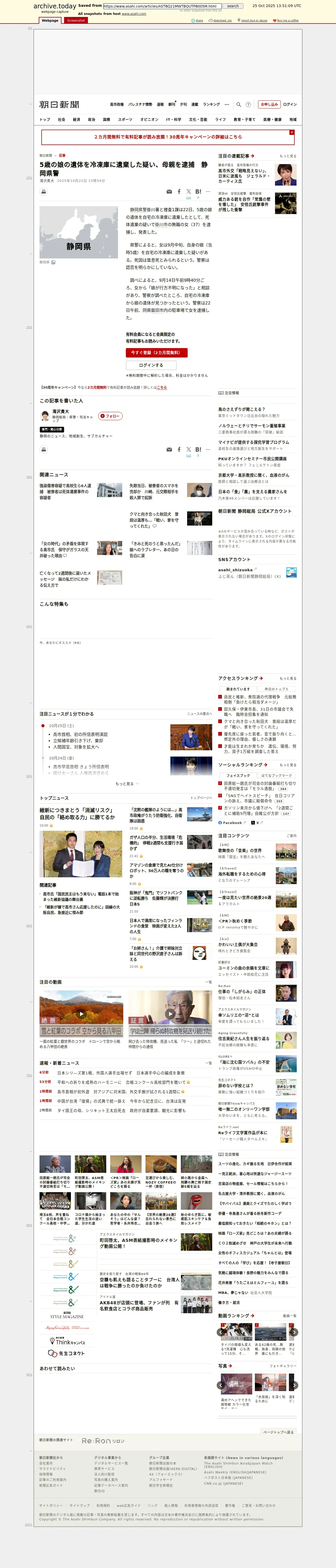336x1568 pixels.
Task: Open ニュースの要点へ link
Action: (199, 713)
